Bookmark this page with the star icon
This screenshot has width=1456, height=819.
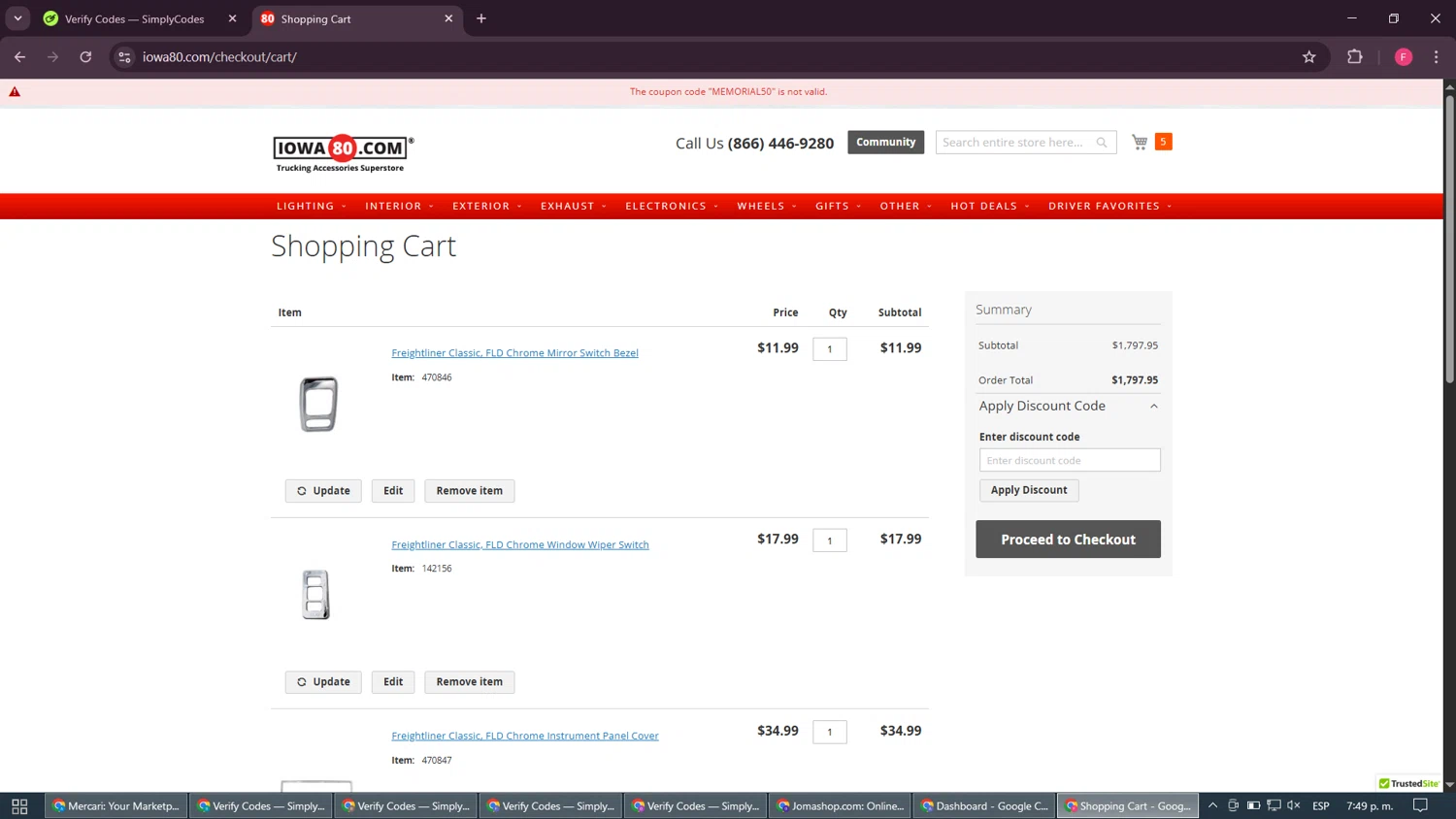click(x=1308, y=57)
